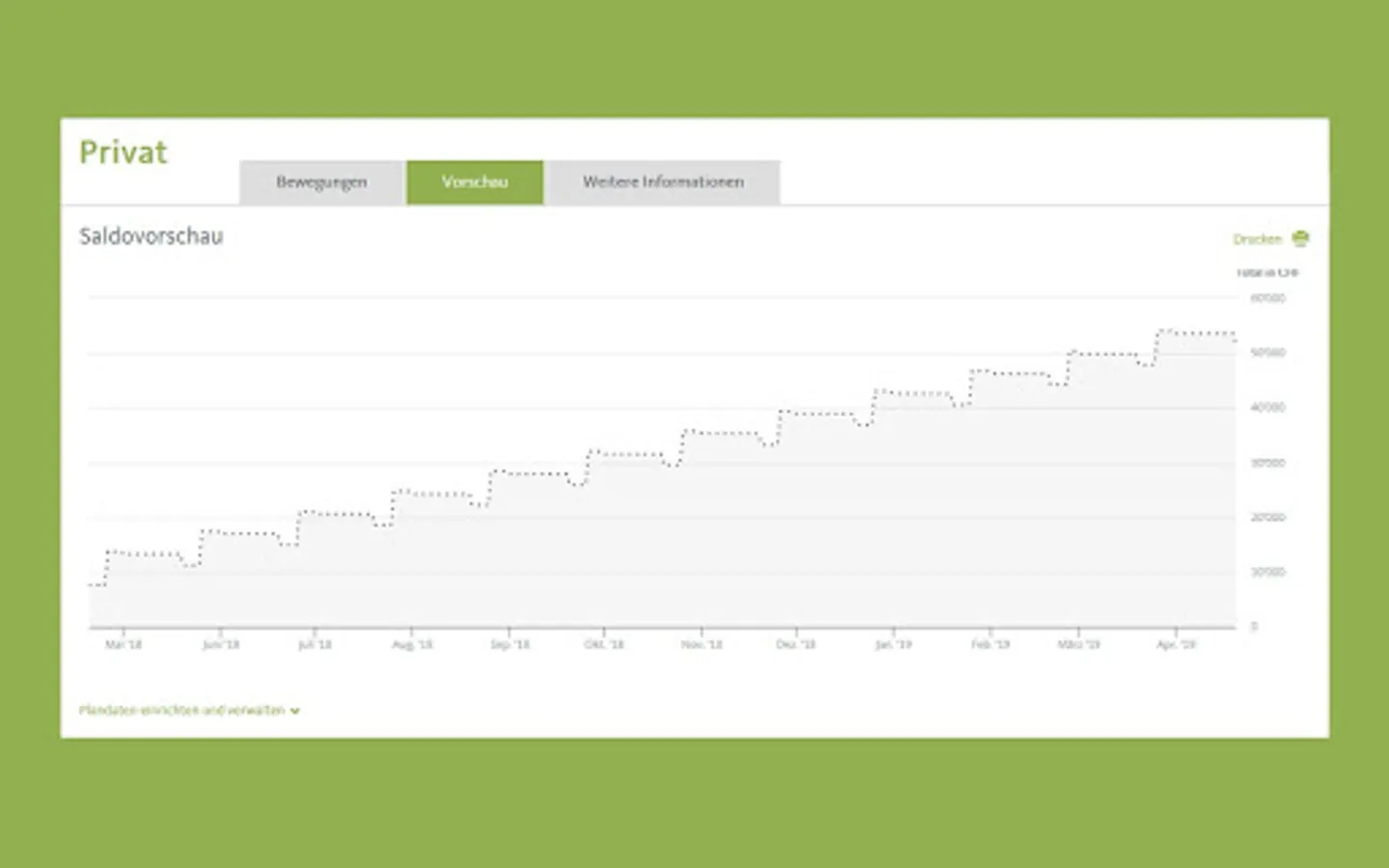Click the 20'000 y-axis value

pos(1268,518)
